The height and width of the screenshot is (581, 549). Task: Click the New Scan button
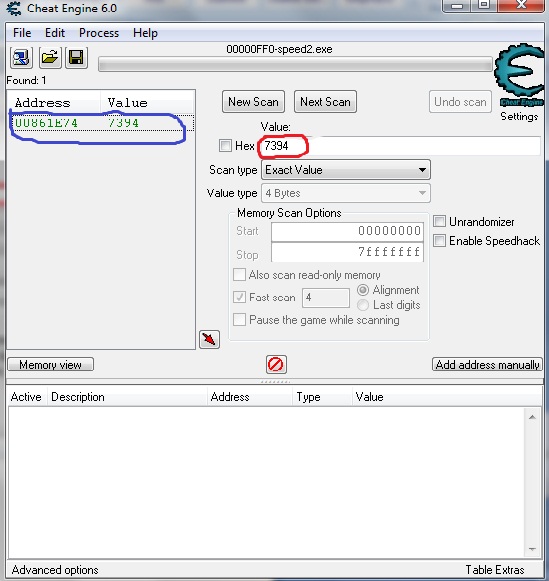253,102
